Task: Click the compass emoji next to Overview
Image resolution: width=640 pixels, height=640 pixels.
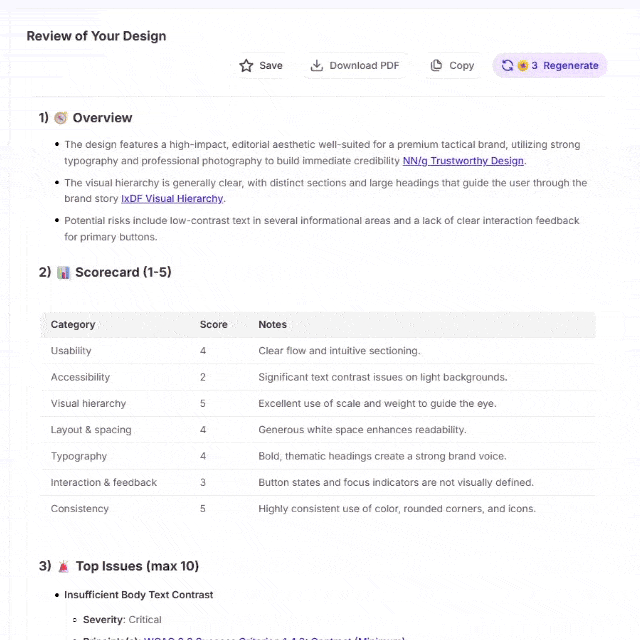Action: 60,118
